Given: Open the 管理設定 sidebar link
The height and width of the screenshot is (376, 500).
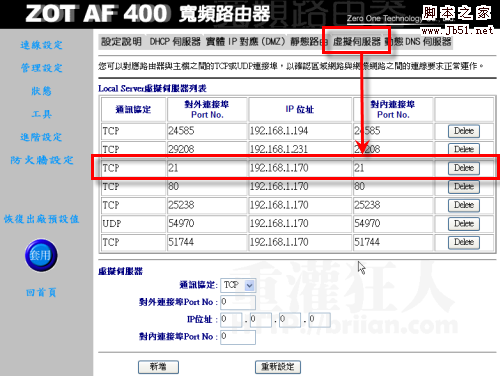Looking at the screenshot, I should [41, 68].
